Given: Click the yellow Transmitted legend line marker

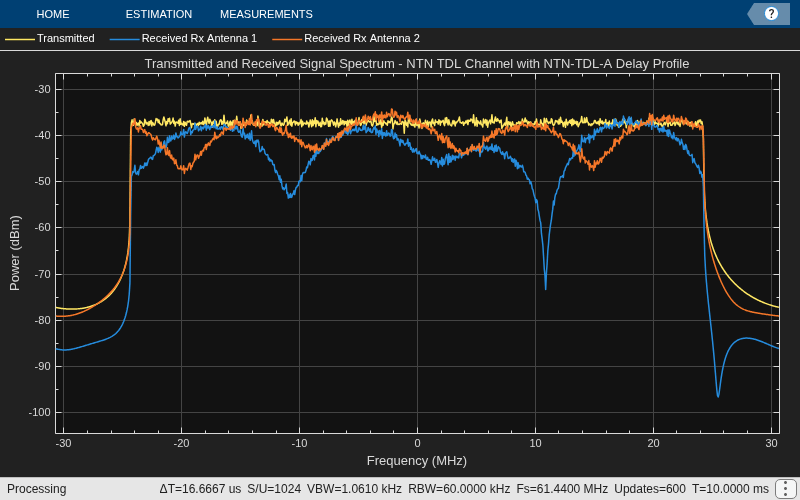Looking at the screenshot, I should 20,39.
